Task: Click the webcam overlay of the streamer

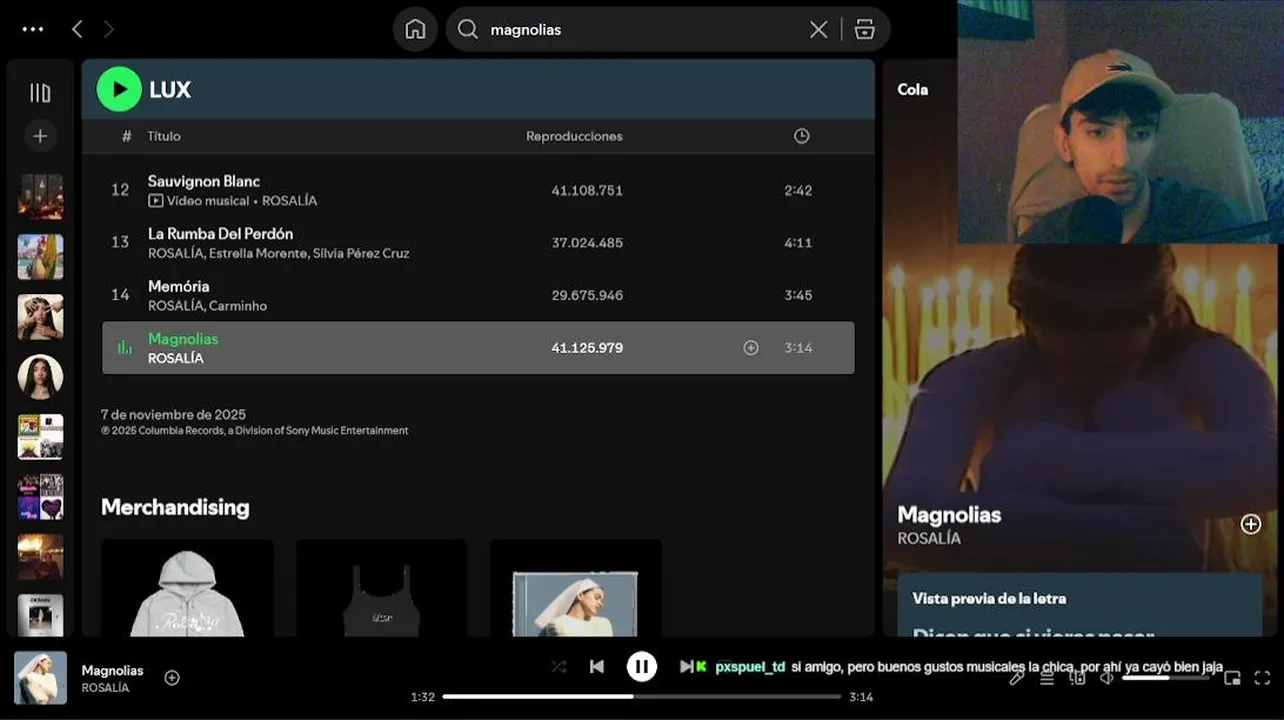Action: [1120, 121]
